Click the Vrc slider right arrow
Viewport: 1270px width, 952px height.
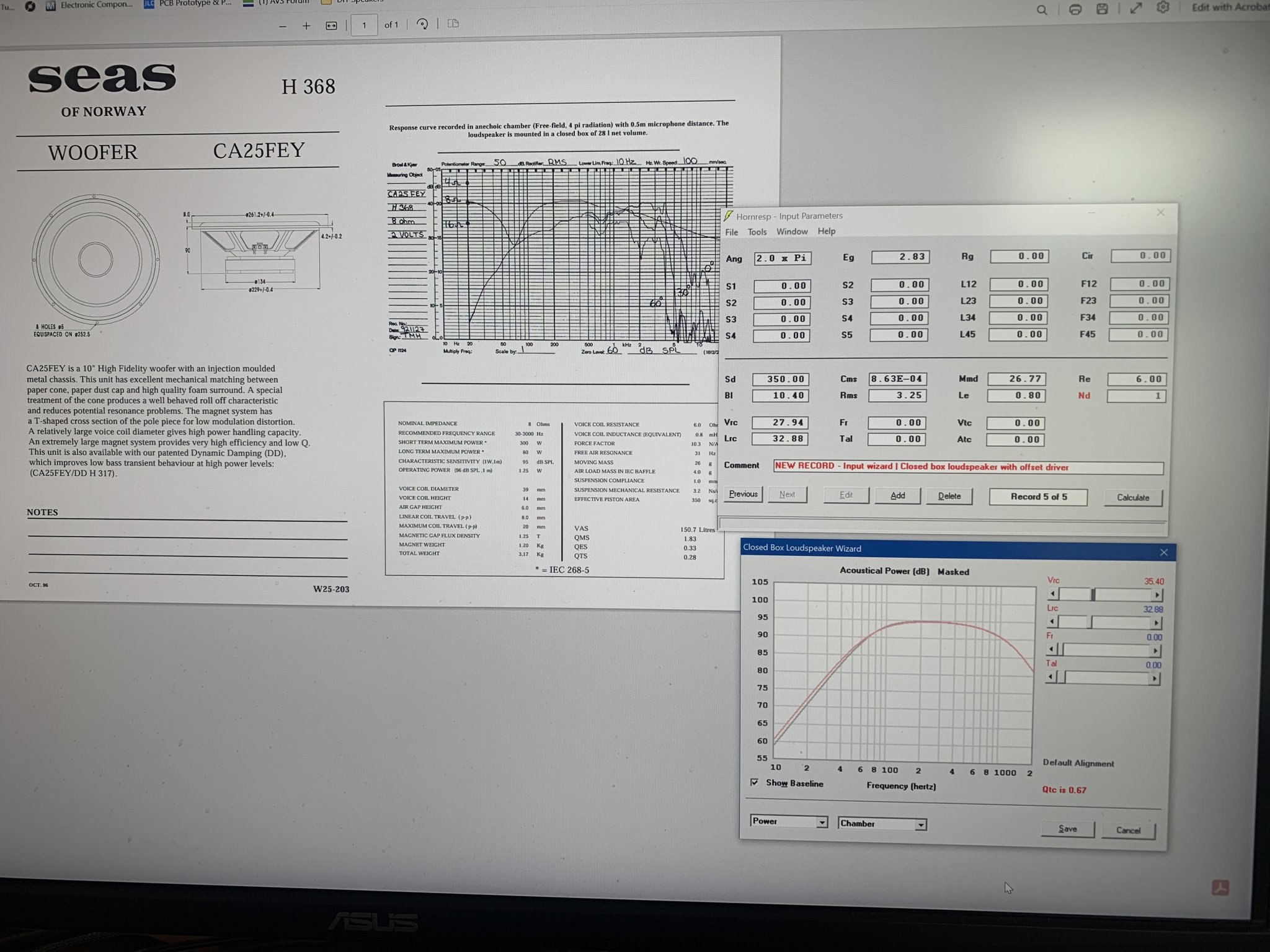click(x=1157, y=595)
